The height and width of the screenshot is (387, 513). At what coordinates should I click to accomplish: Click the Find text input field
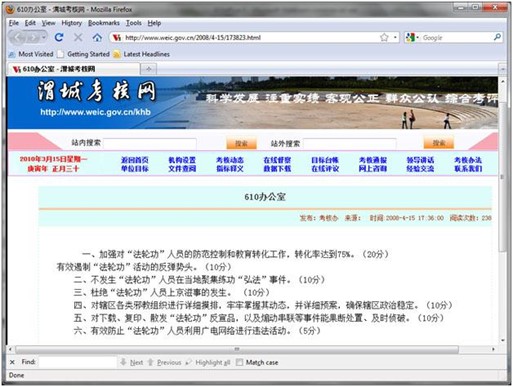77,362
